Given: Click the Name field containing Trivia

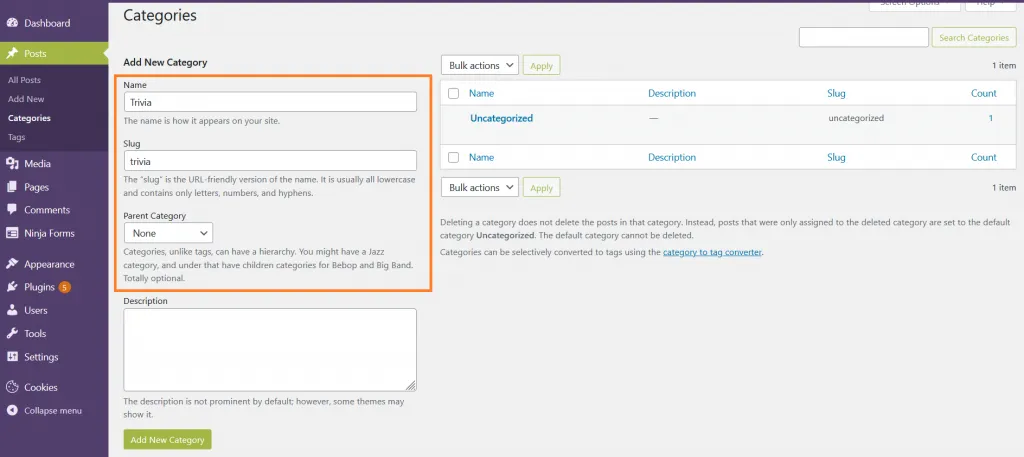Looking at the screenshot, I should pyautogui.click(x=270, y=102).
